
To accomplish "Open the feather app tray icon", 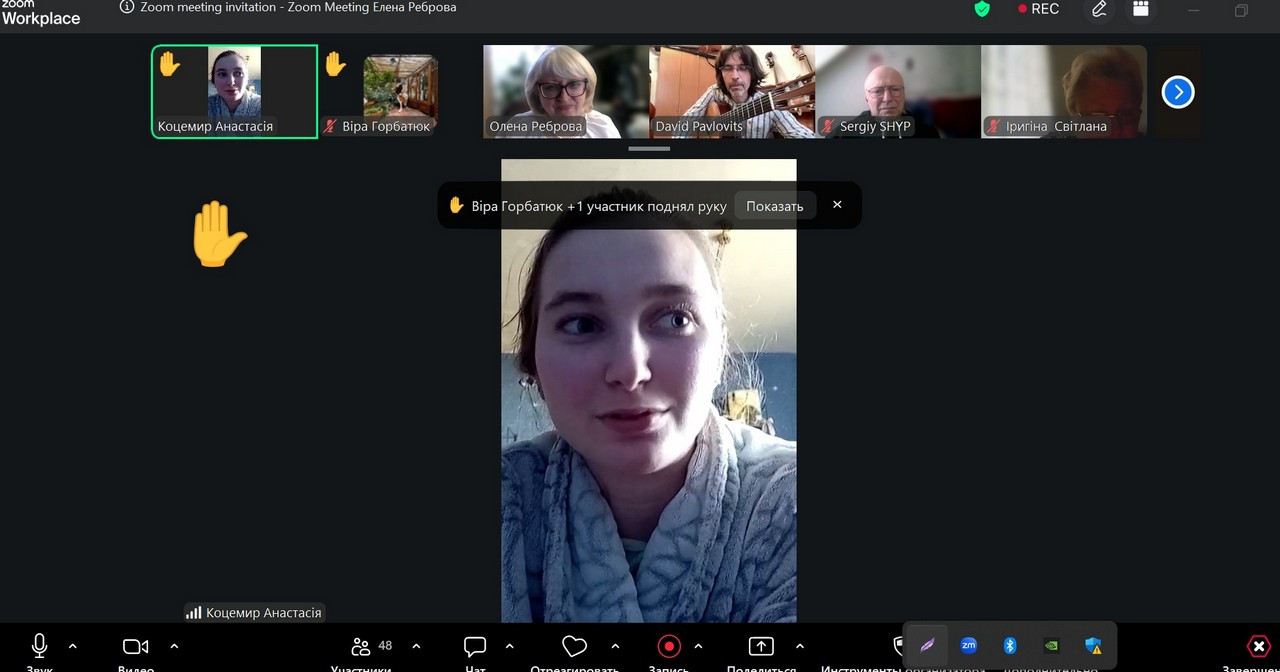I will [x=927, y=645].
